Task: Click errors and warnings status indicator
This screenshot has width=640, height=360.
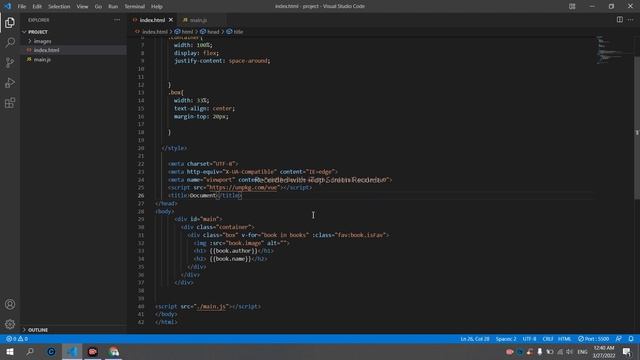Action: [x=17, y=339]
